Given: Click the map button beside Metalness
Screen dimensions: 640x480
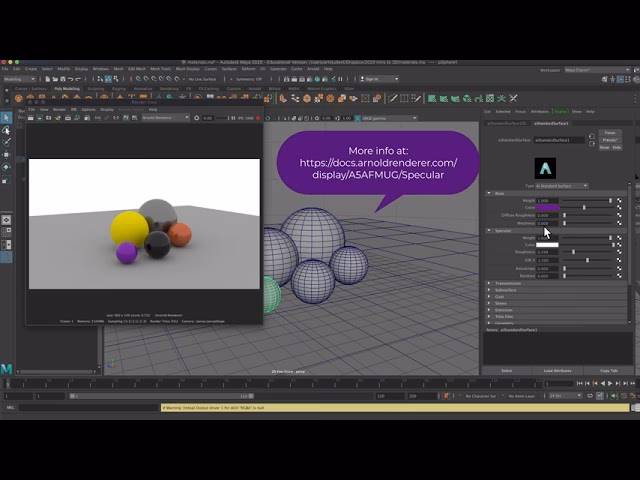Looking at the screenshot, I should point(619,223).
